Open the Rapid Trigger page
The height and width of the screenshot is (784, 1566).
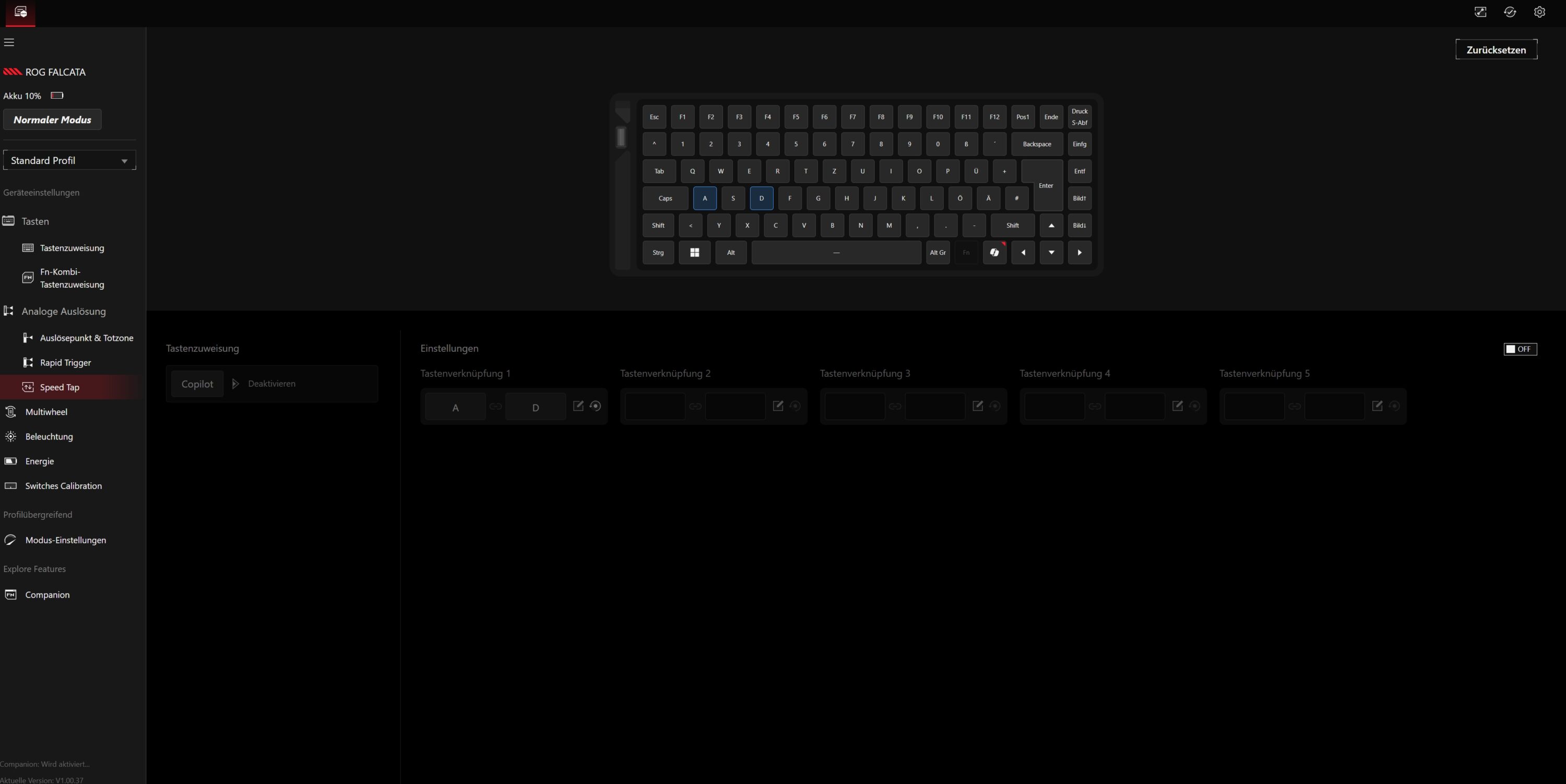65,363
